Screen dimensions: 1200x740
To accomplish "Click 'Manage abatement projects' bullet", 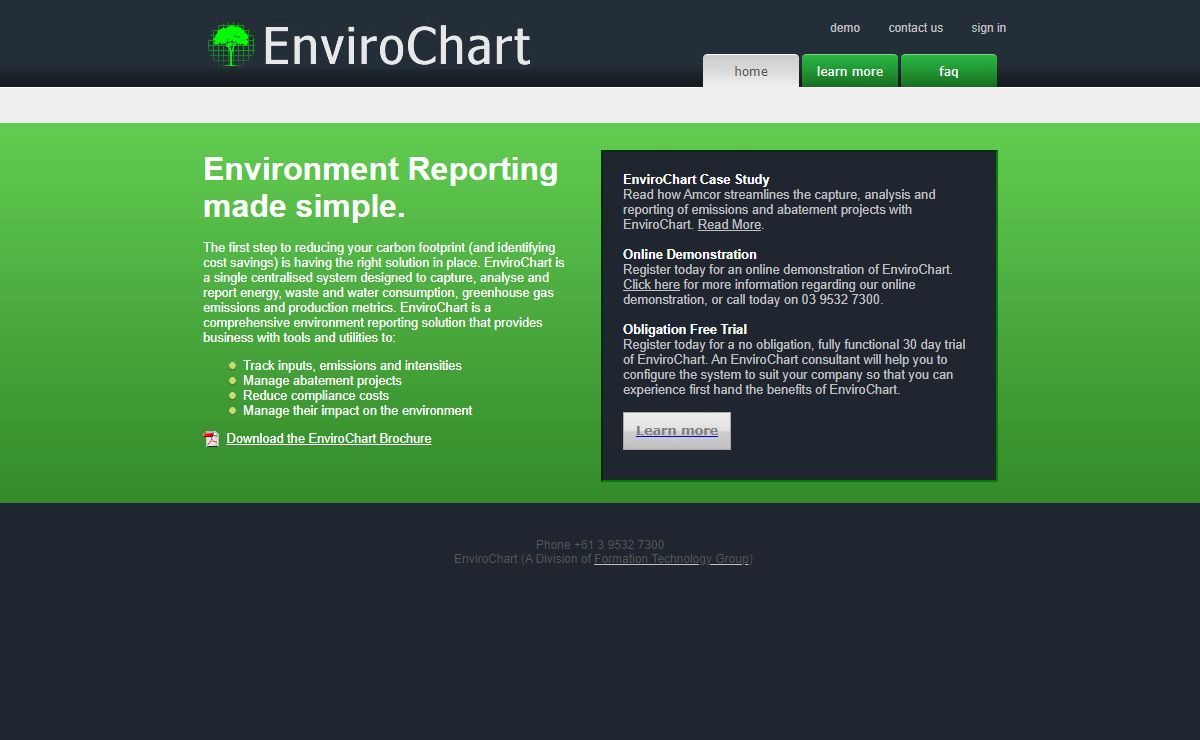I will coord(322,381).
